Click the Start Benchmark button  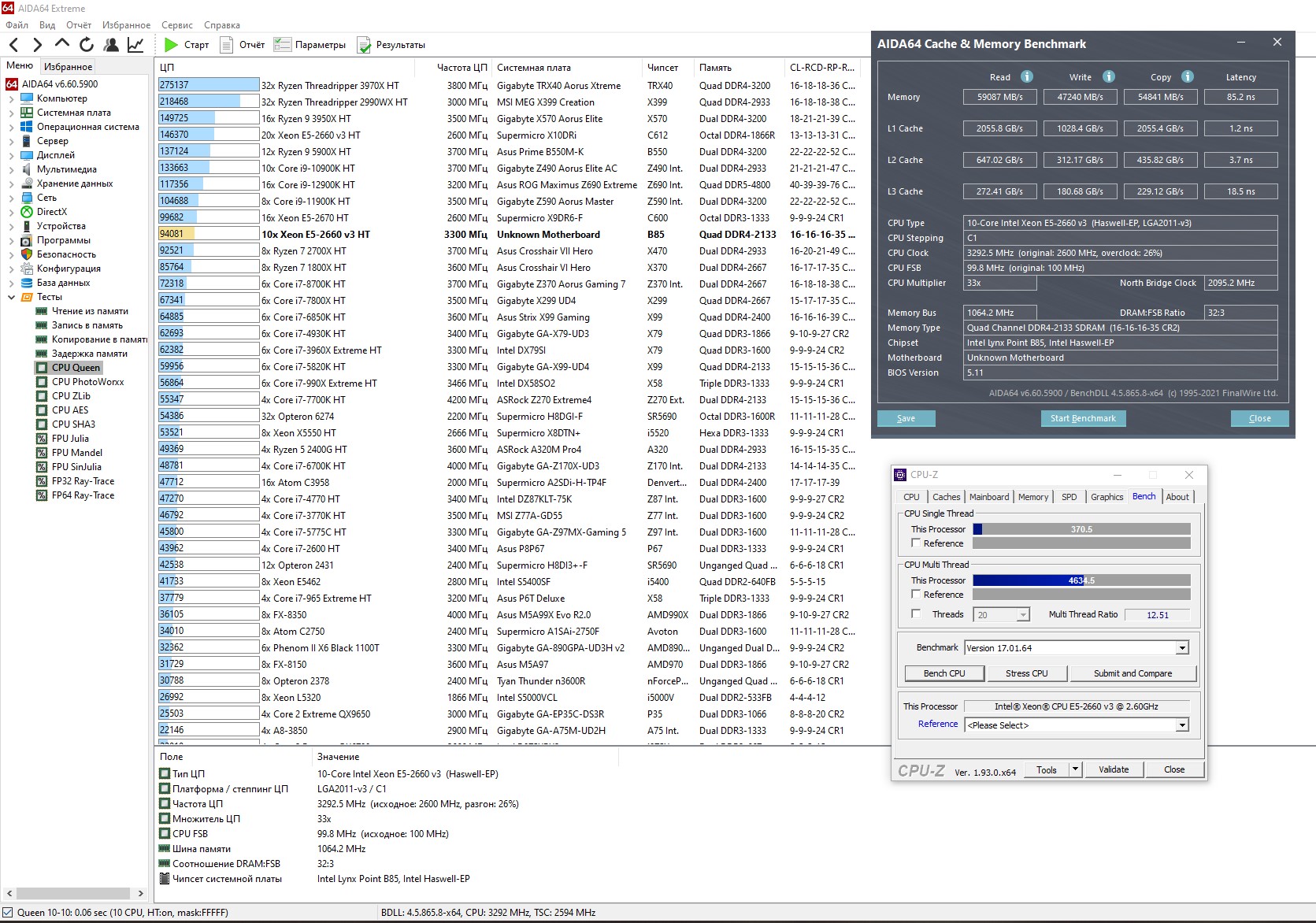tap(1083, 418)
